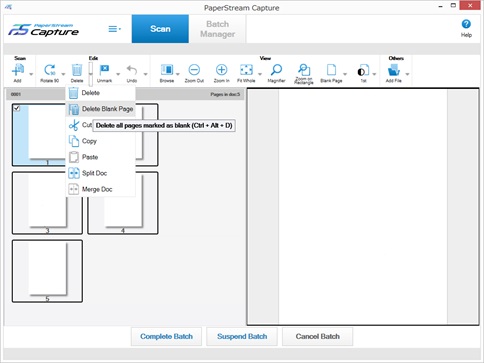Expand the Add File dropdown arrow
Screen dimensions: 484x363
point(407,74)
